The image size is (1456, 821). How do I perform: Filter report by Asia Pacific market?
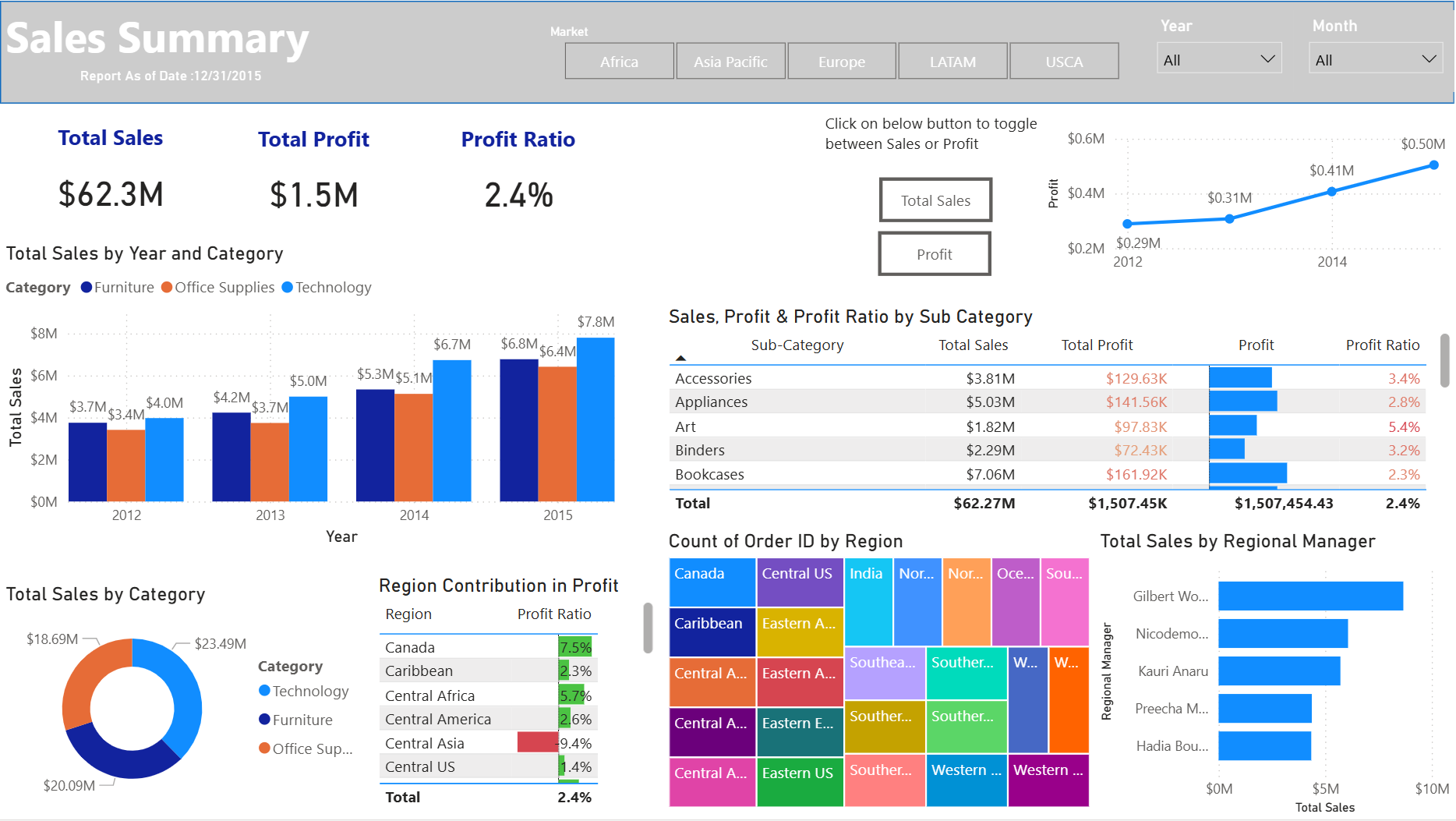730,61
